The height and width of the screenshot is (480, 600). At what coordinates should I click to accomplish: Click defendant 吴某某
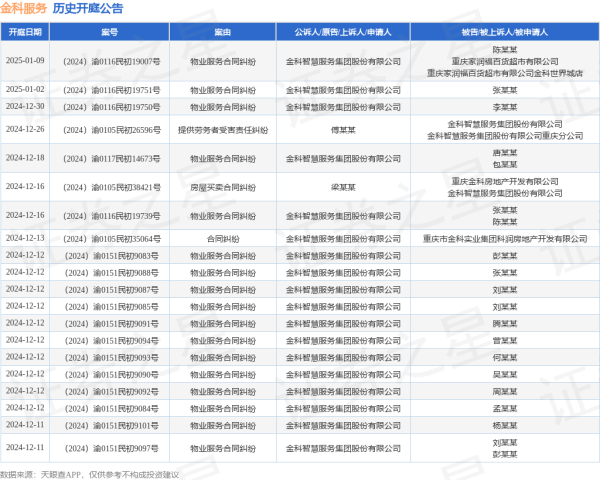505,375
